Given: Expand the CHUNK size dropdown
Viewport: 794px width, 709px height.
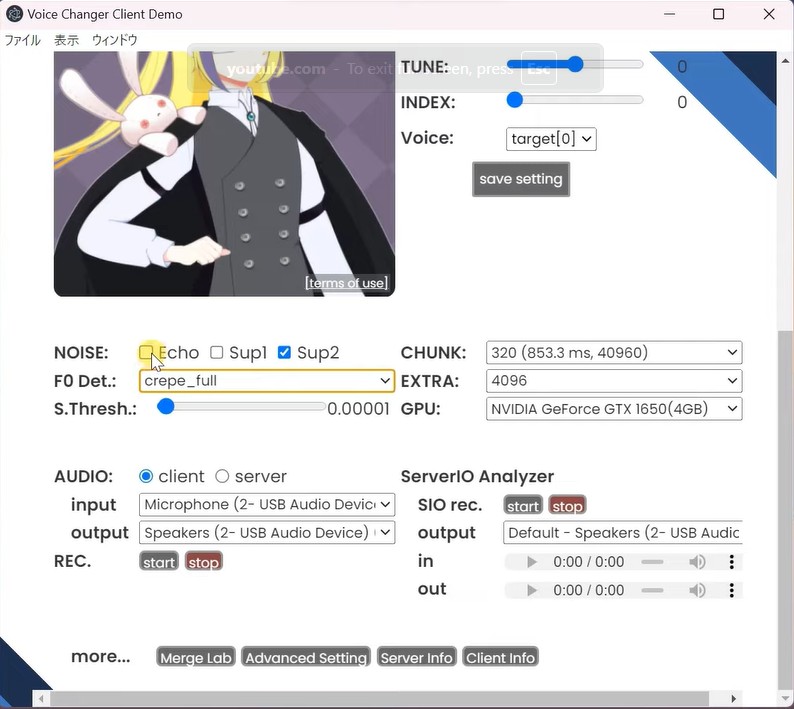Looking at the screenshot, I should pos(614,353).
